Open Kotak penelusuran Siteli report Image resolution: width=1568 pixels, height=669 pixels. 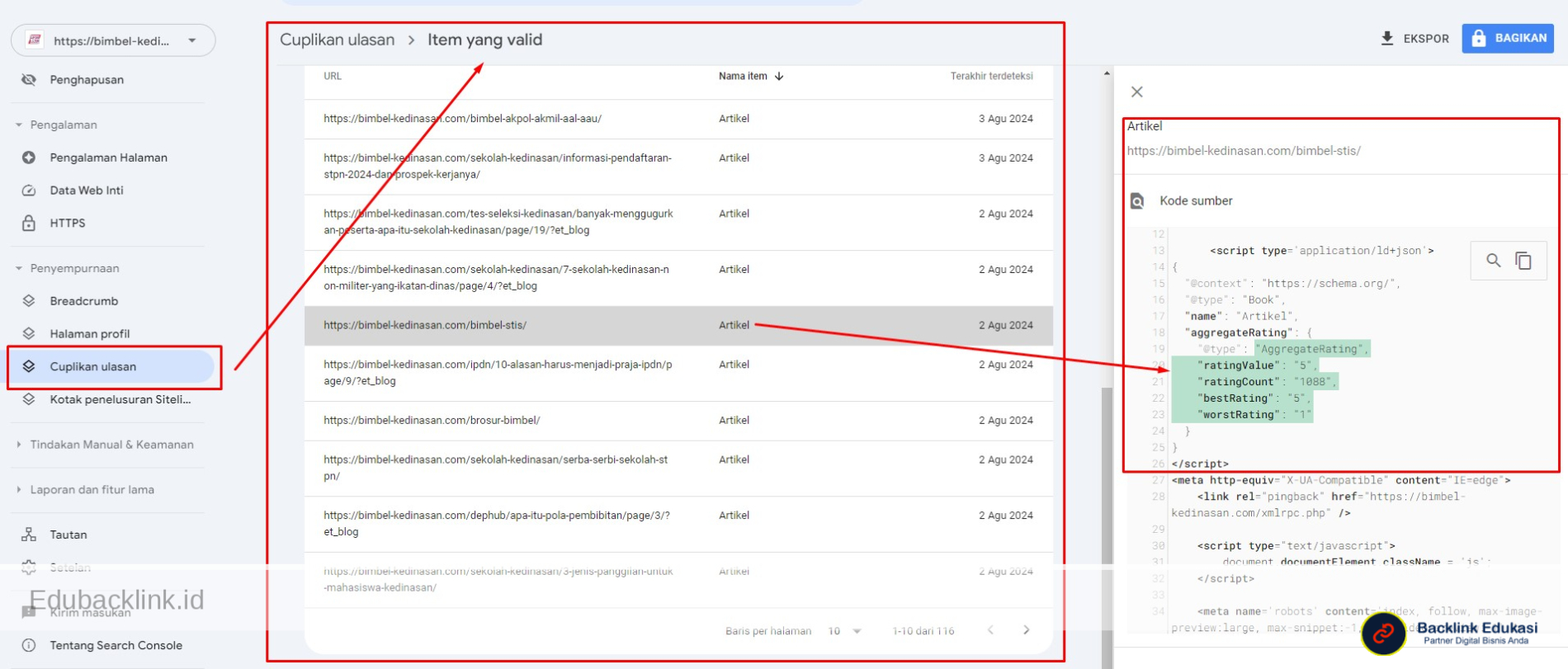pyautogui.click(x=120, y=399)
